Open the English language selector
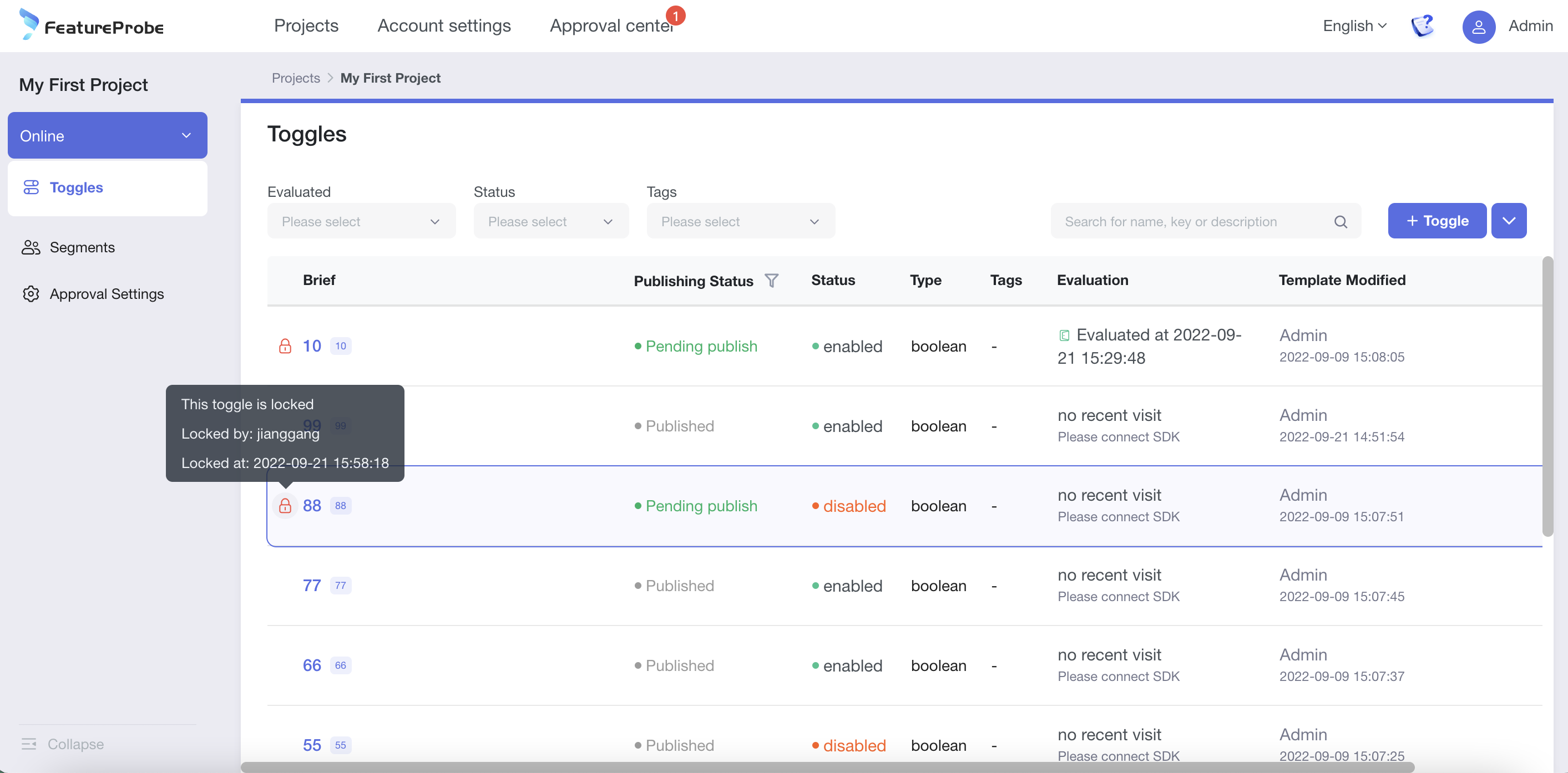The width and height of the screenshot is (1568, 773). (x=1354, y=26)
